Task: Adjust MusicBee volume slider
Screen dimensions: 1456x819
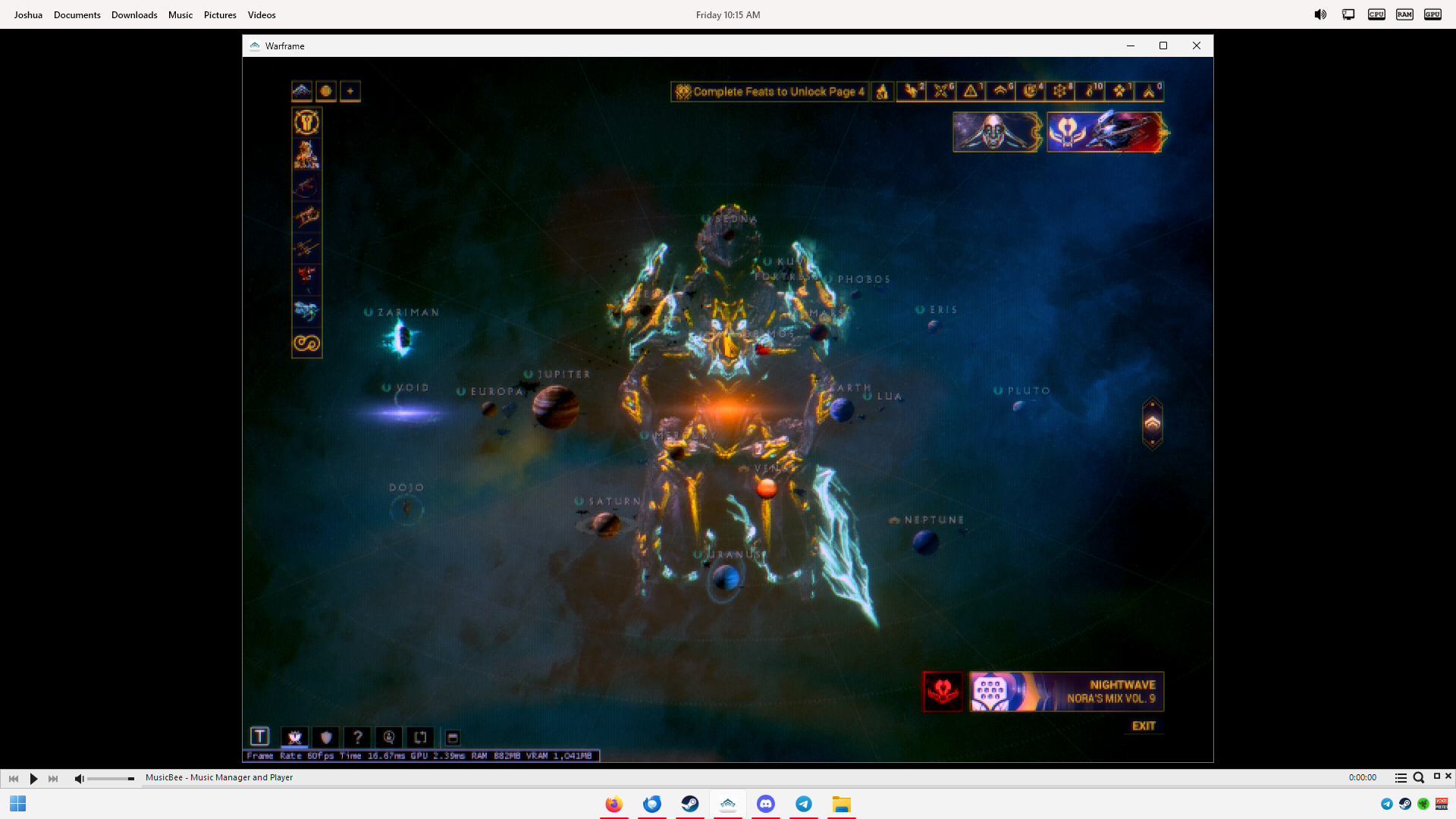Action: 111,779
